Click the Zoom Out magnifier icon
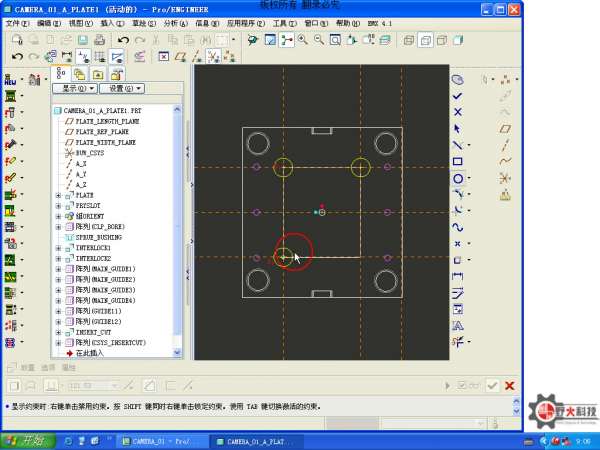The height and width of the screenshot is (450, 600). point(319,40)
